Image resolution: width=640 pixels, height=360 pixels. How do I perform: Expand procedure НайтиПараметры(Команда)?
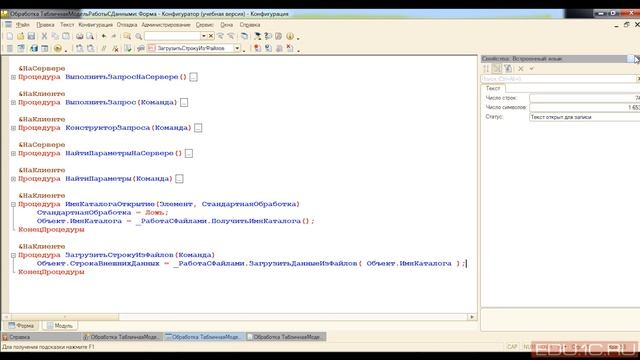[13, 179]
